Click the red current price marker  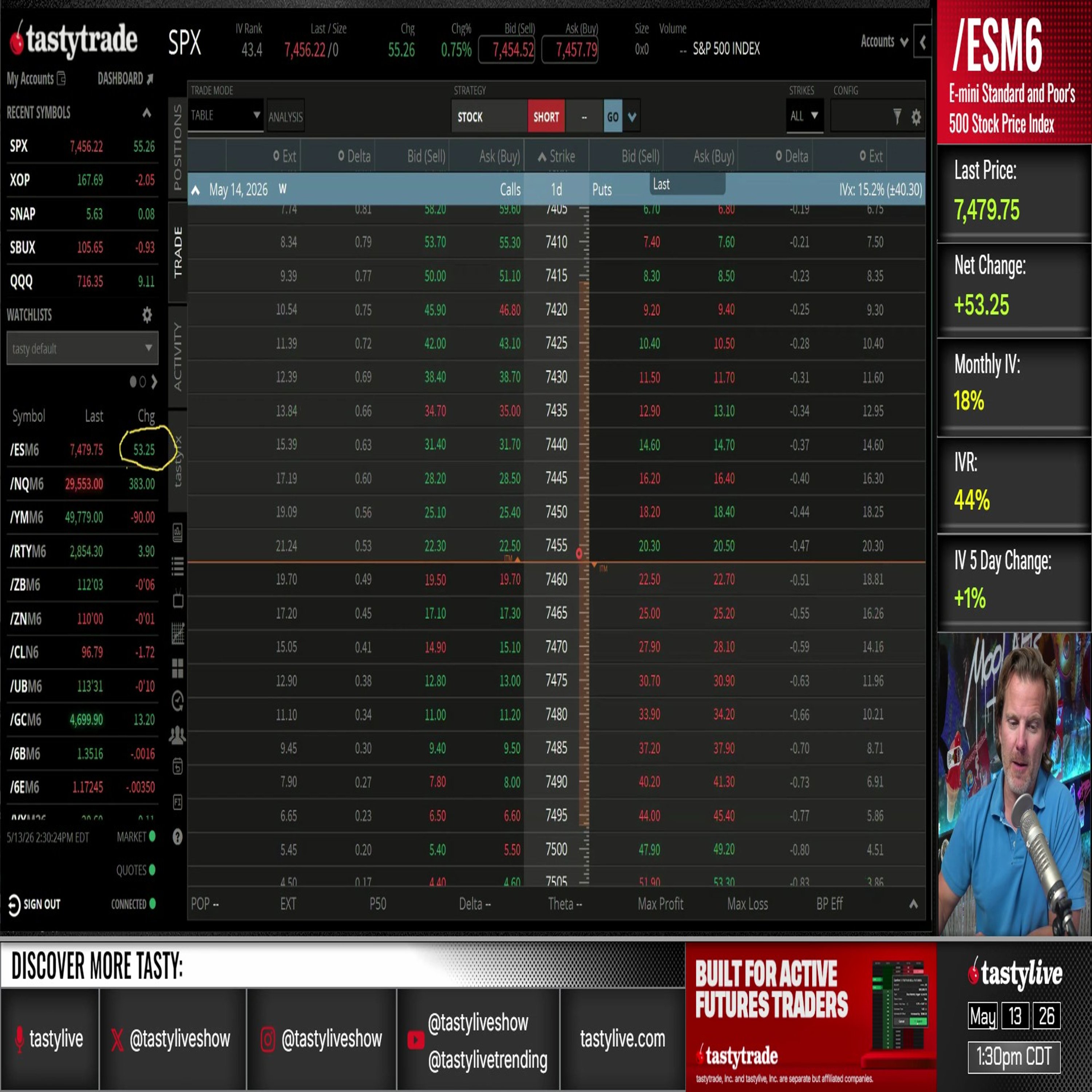point(579,554)
